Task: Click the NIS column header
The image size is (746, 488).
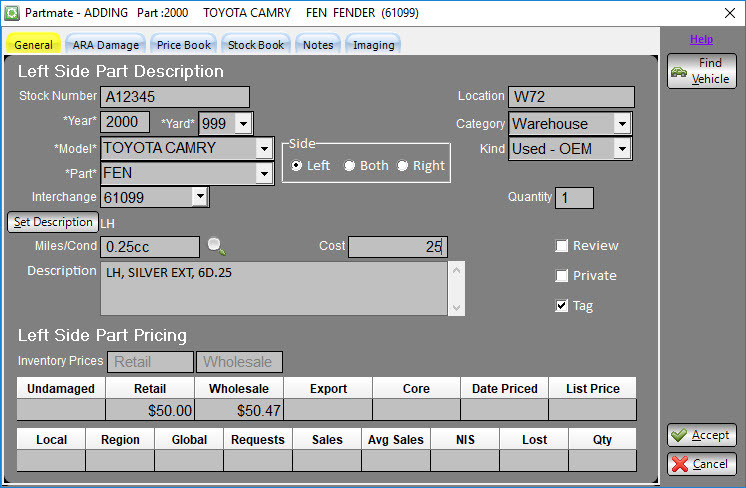Action: coord(465,439)
